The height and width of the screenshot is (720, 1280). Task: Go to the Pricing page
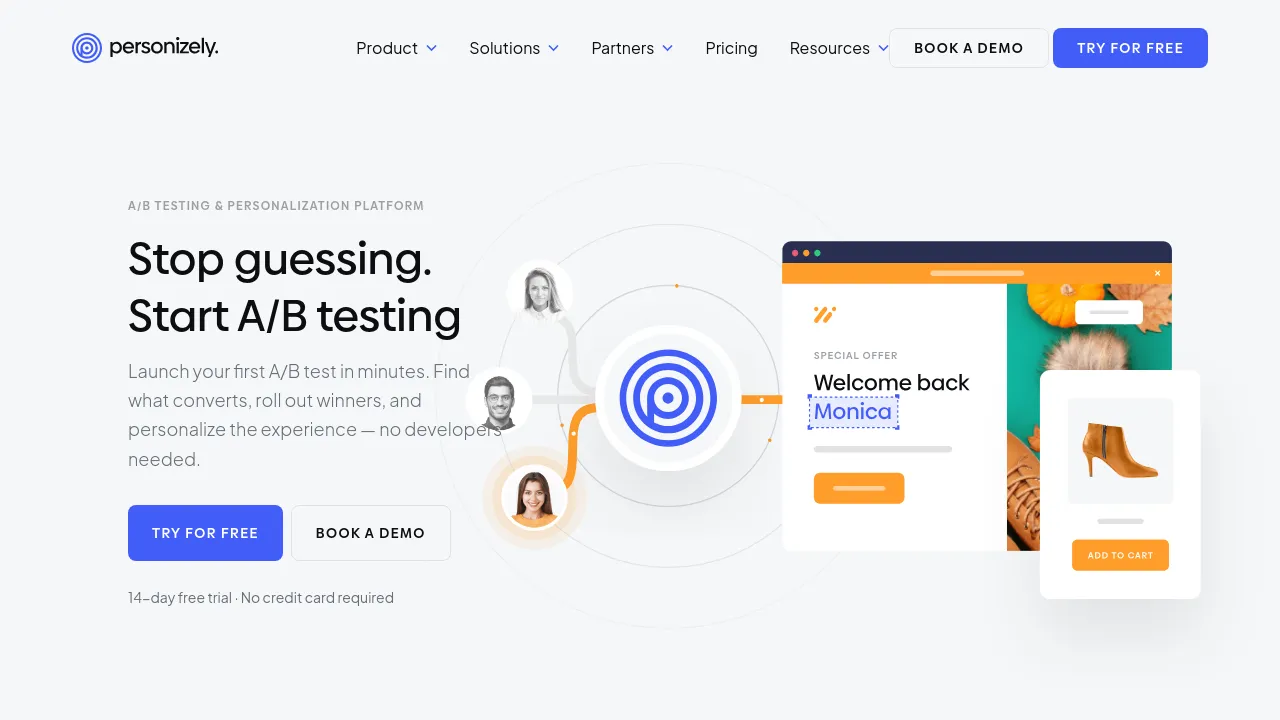(731, 48)
